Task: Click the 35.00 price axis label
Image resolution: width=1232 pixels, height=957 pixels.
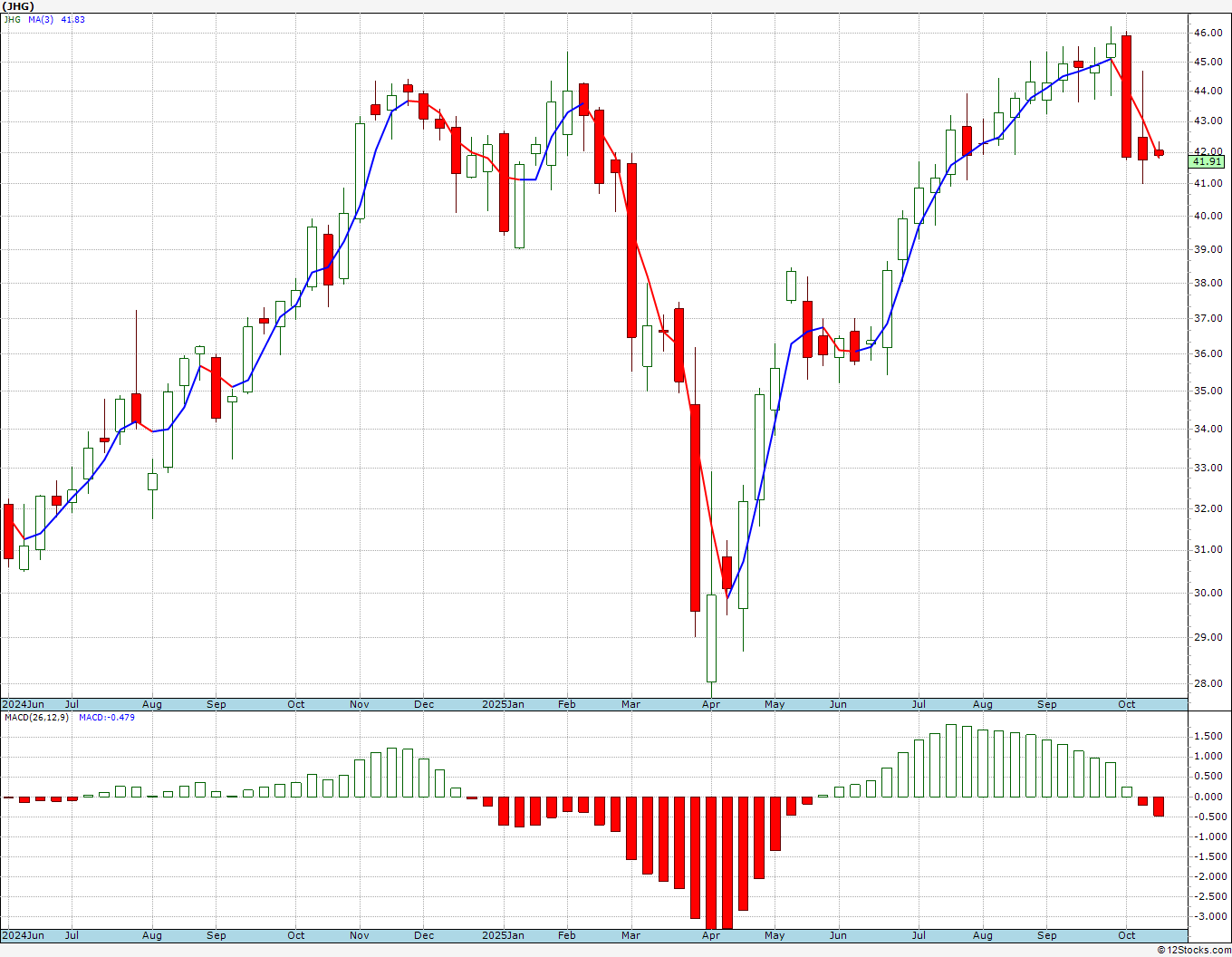Action: 1208,391
